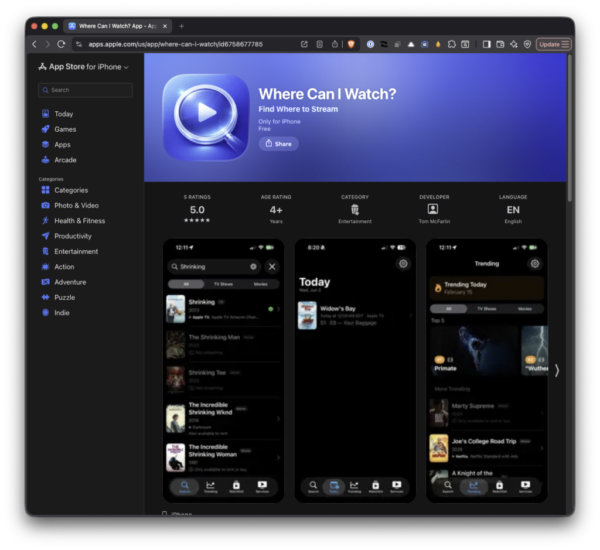Reload the App Store page
Viewport: 600px width, 550px height.
point(61,44)
